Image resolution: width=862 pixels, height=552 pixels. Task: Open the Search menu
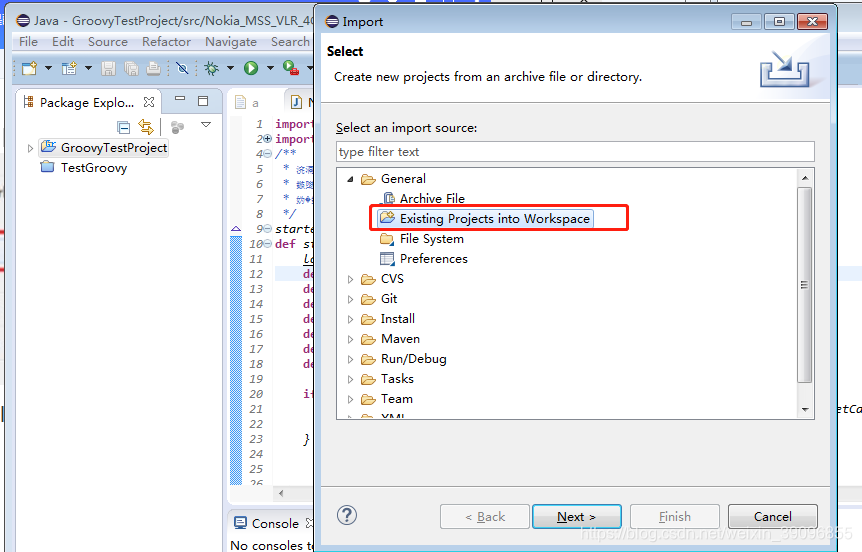click(x=290, y=42)
